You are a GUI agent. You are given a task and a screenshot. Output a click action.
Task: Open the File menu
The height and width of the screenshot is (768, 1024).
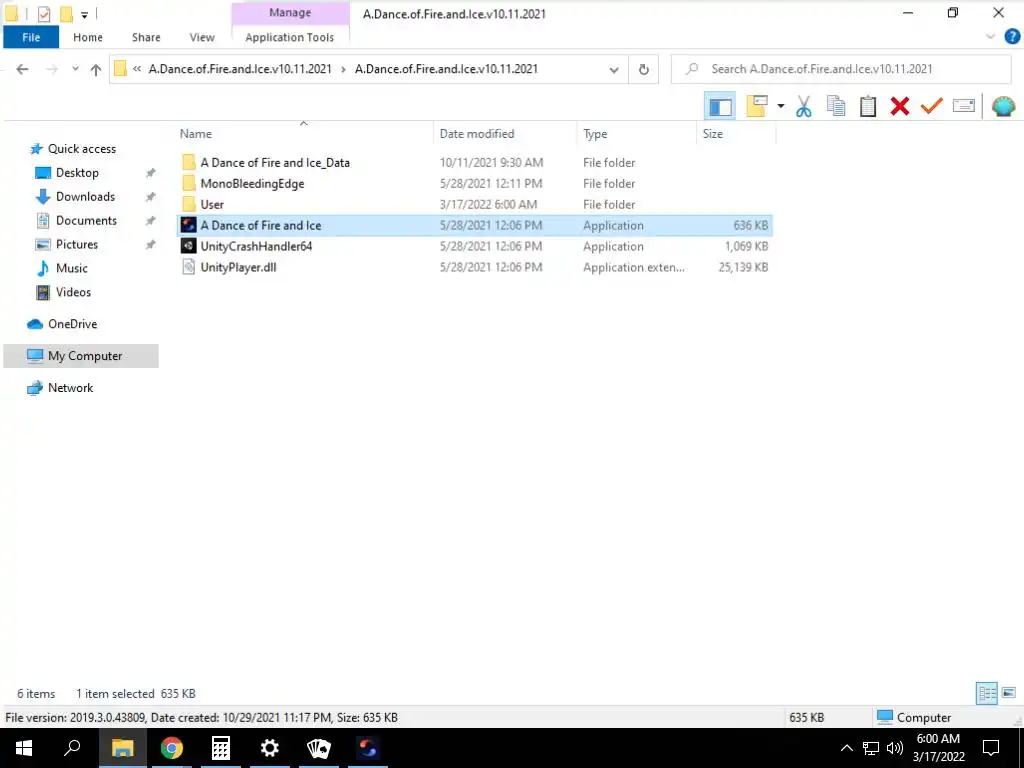[x=31, y=37]
